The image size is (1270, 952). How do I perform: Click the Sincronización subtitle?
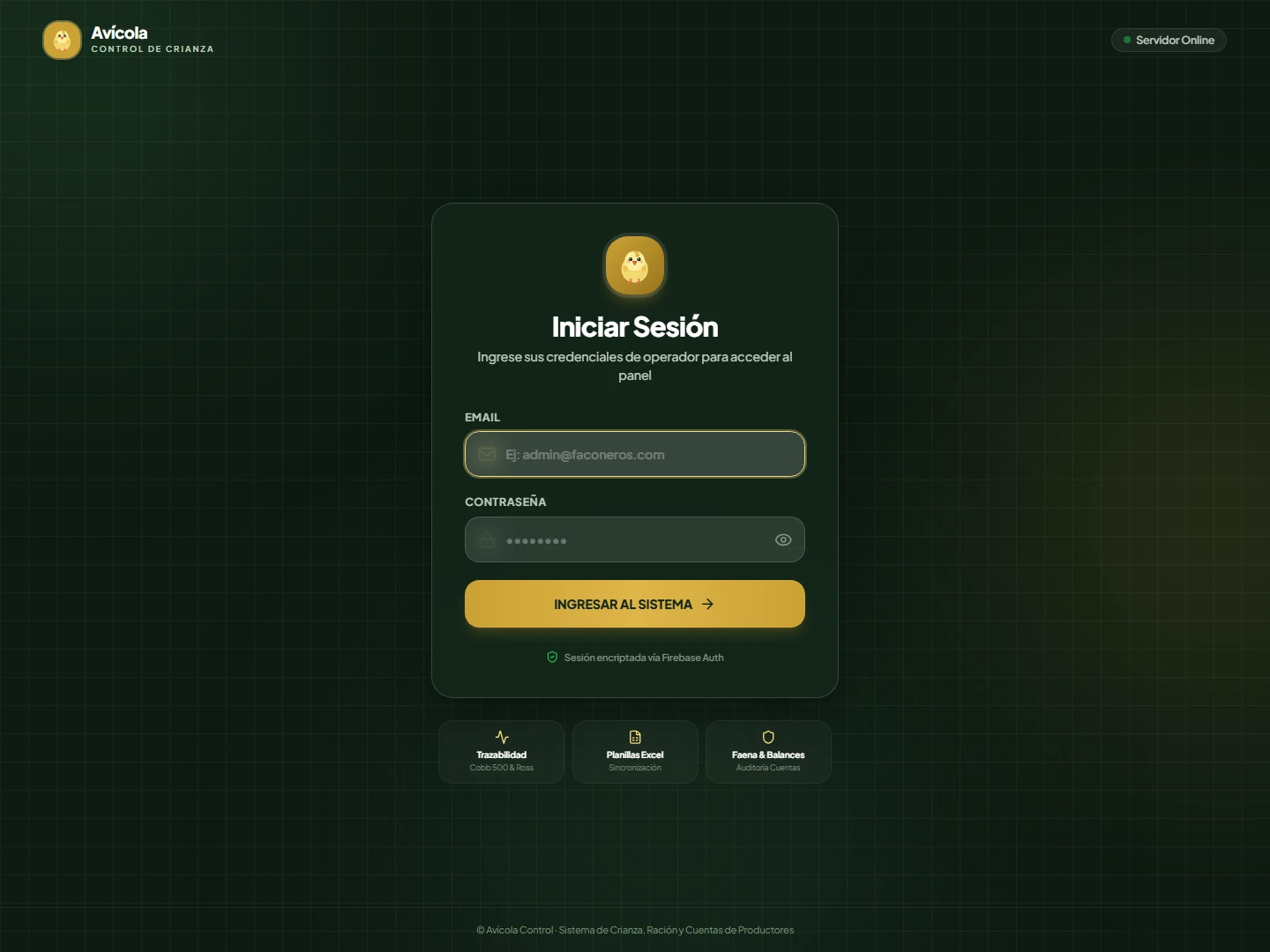click(635, 768)
